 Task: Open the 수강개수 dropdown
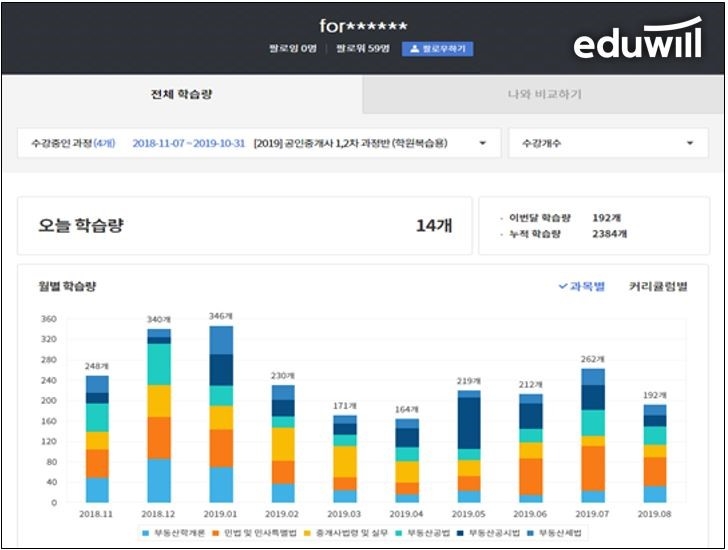click(606, 143)
